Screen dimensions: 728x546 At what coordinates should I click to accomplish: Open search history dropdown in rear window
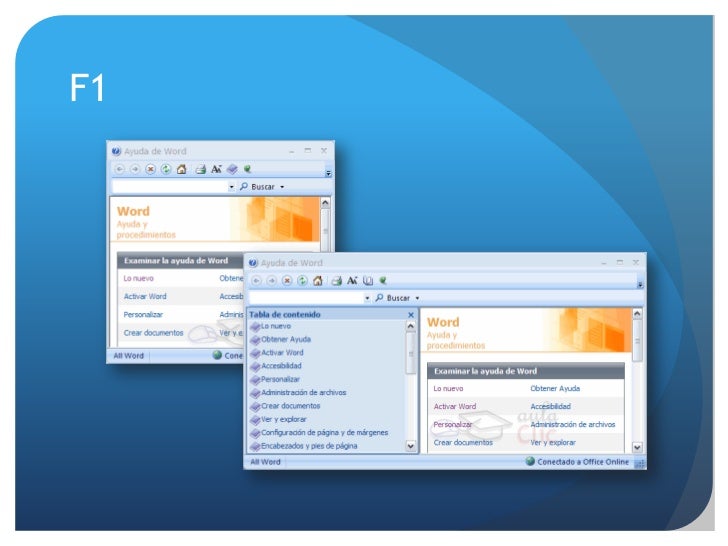(x=231, y=187)
